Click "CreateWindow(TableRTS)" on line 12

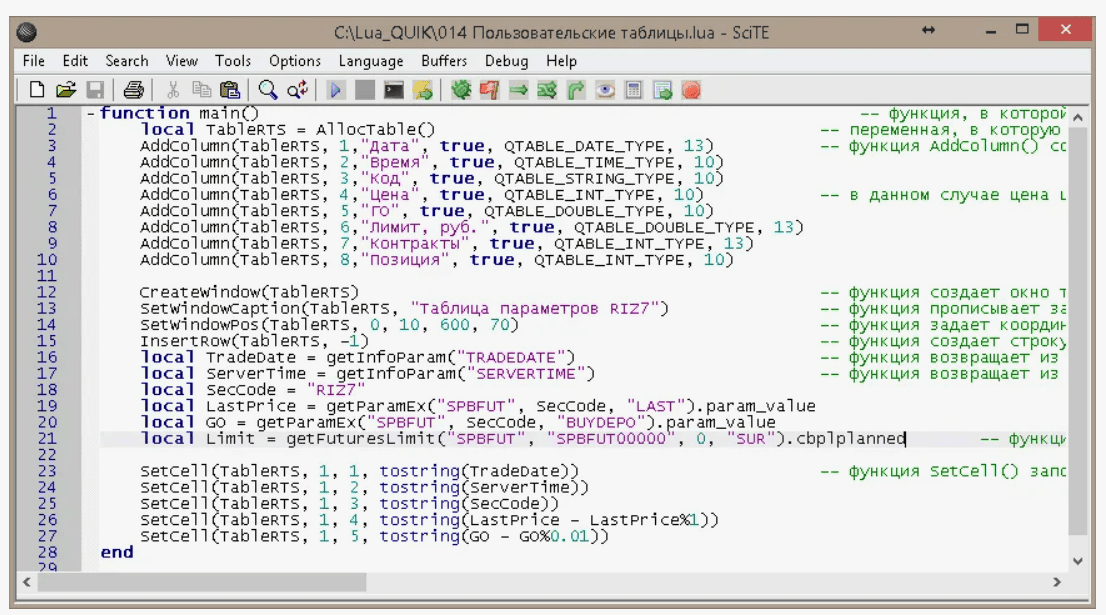[249, 292]
